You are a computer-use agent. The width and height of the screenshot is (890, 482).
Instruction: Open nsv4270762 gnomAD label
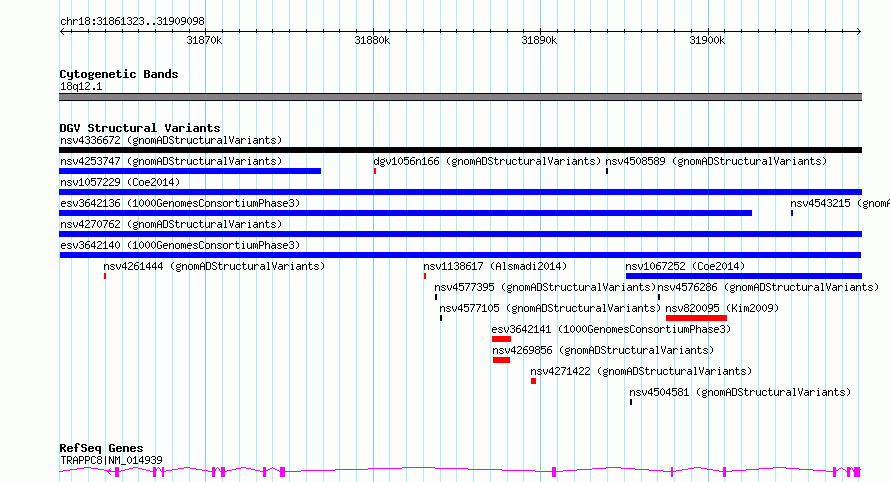click(171, 224)
